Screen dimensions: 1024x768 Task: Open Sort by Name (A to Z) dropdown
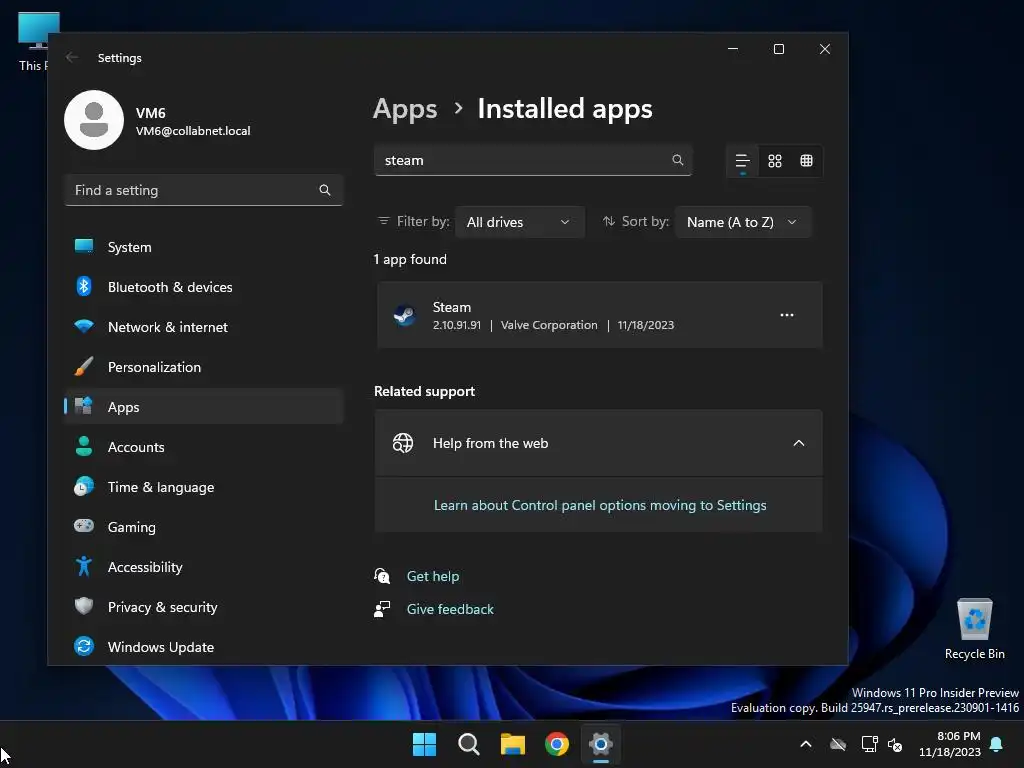pyautogui.click(x=743, y=222)
